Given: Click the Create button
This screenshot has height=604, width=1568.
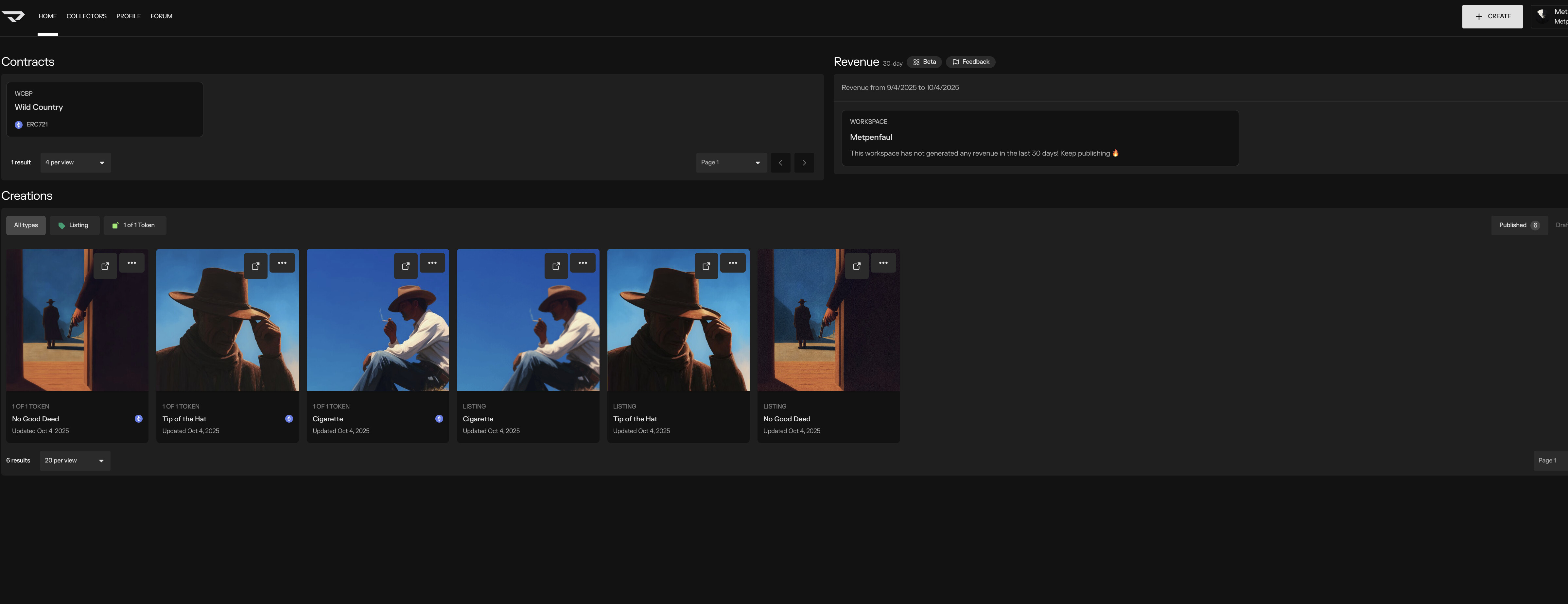Looking at the screenshot, I should pos(1492,16).
